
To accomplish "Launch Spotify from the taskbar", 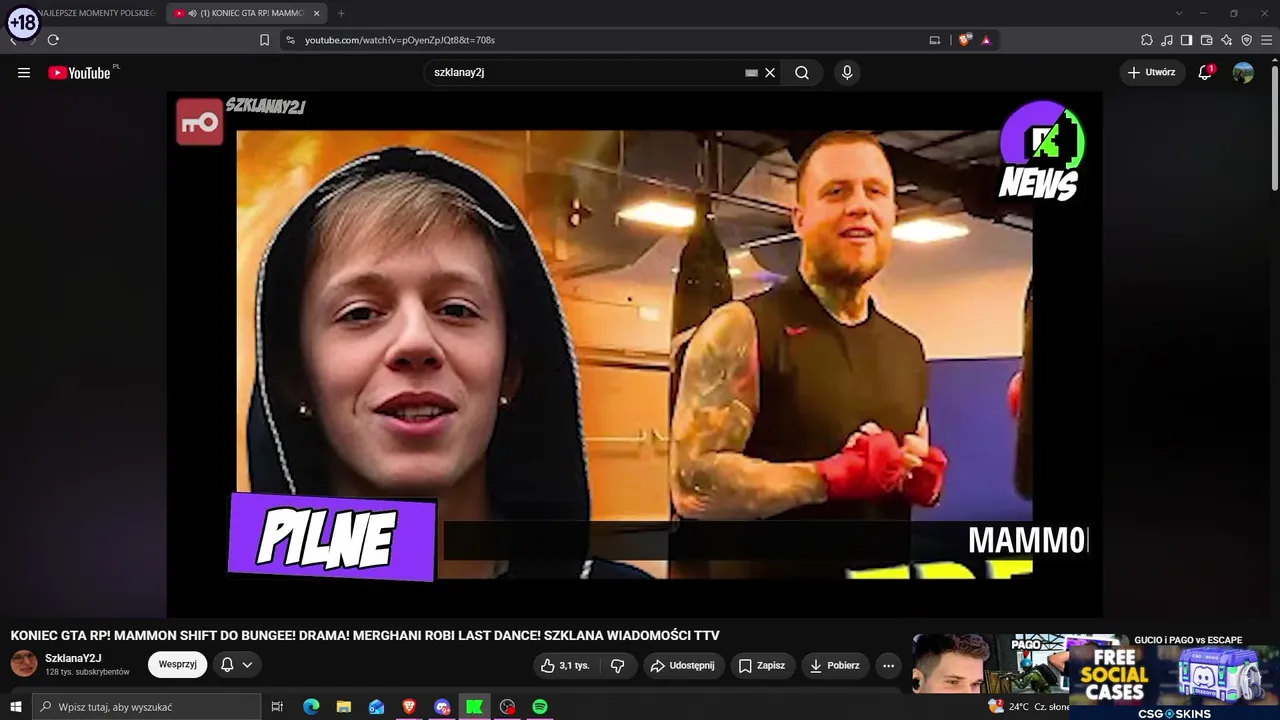I will point(539,707).
